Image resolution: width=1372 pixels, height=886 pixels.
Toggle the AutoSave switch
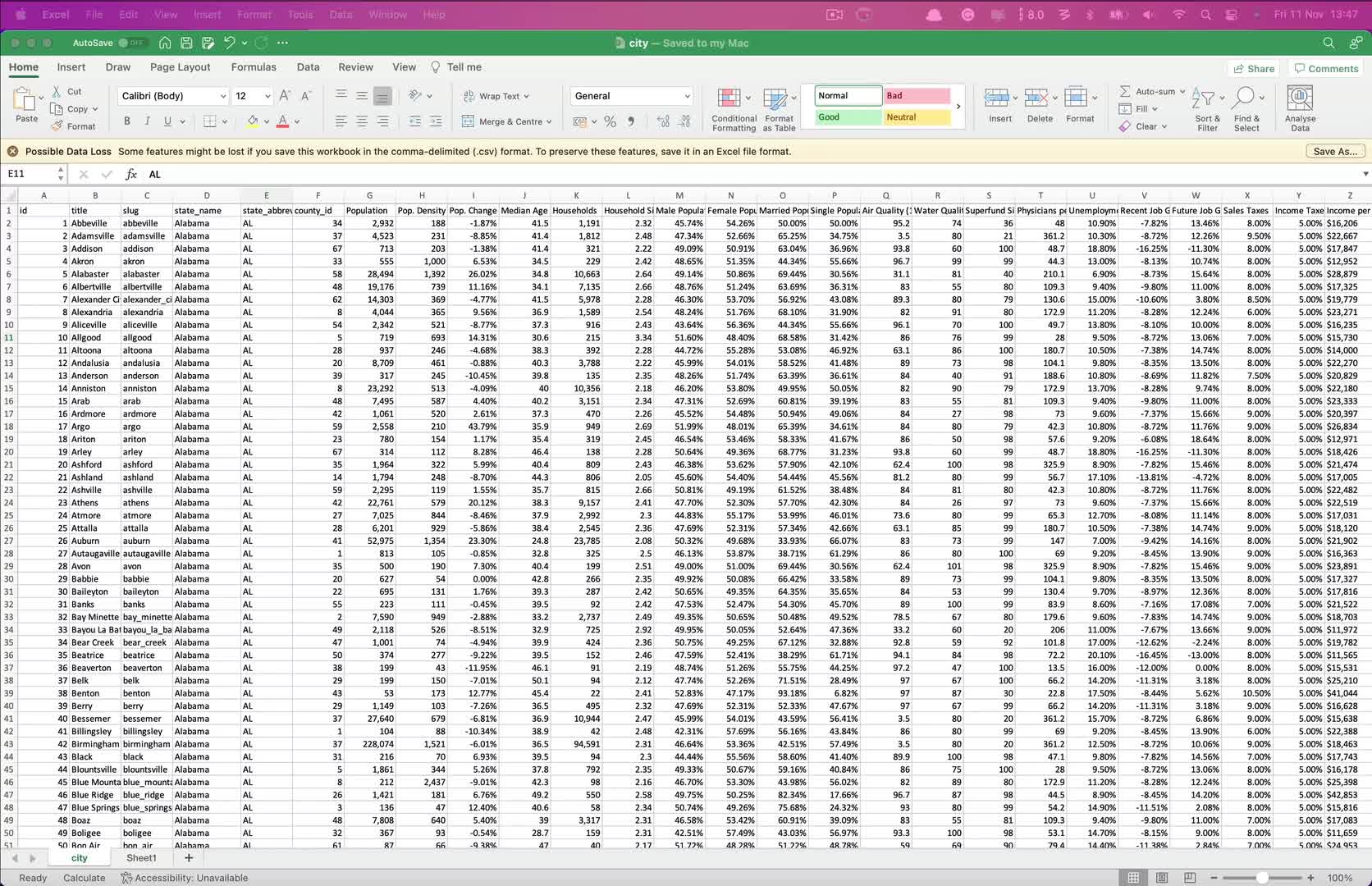point(132,43)
